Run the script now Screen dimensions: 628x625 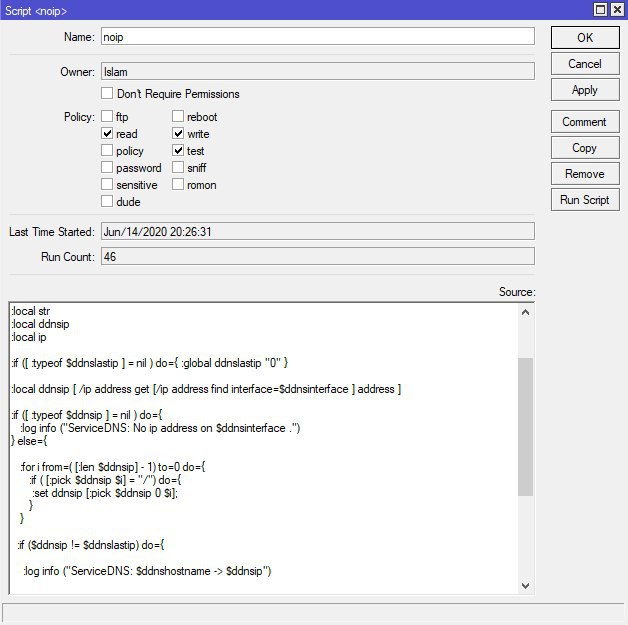click(585, 200)
